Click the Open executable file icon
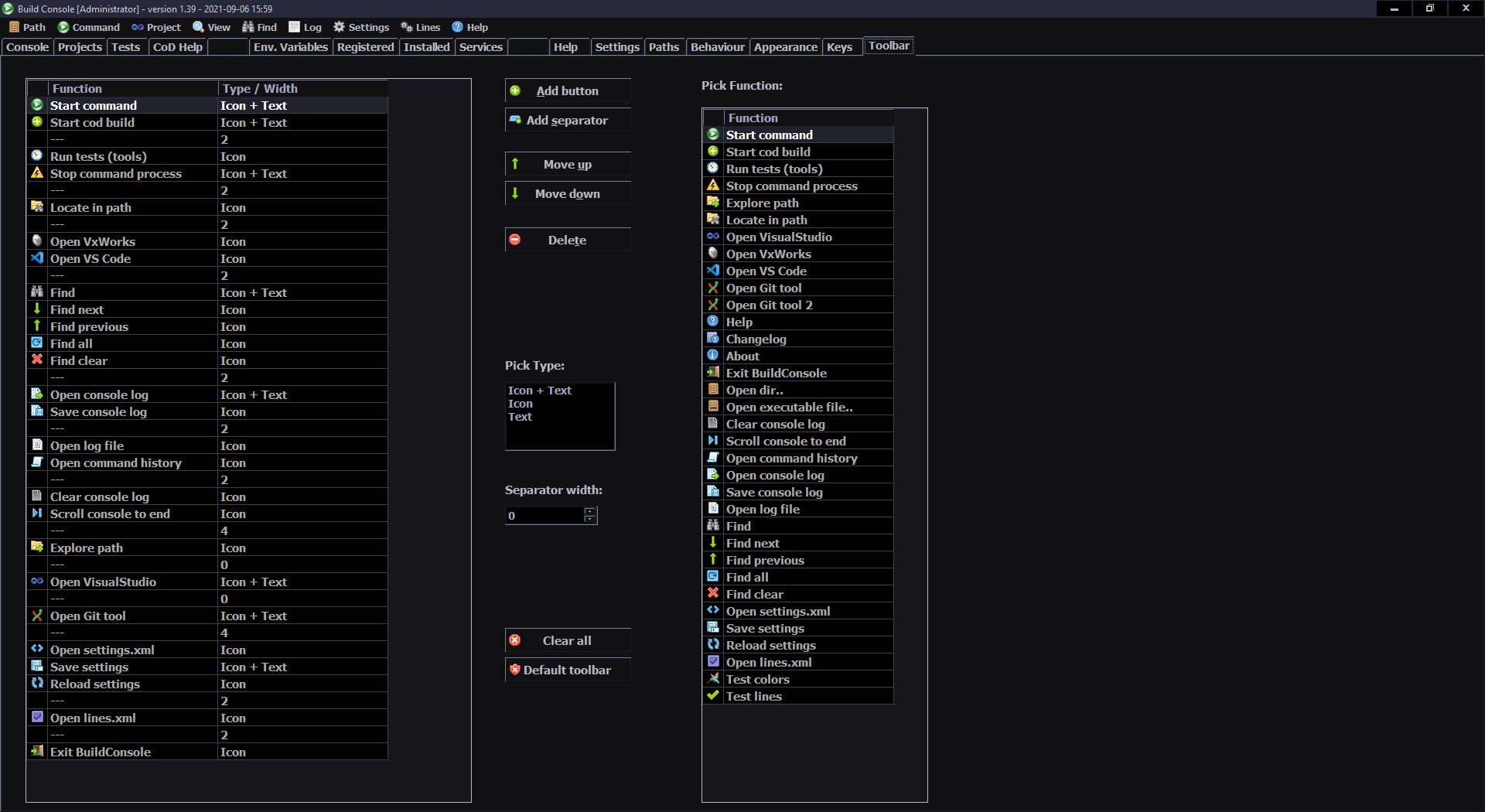 coord(713,407)
